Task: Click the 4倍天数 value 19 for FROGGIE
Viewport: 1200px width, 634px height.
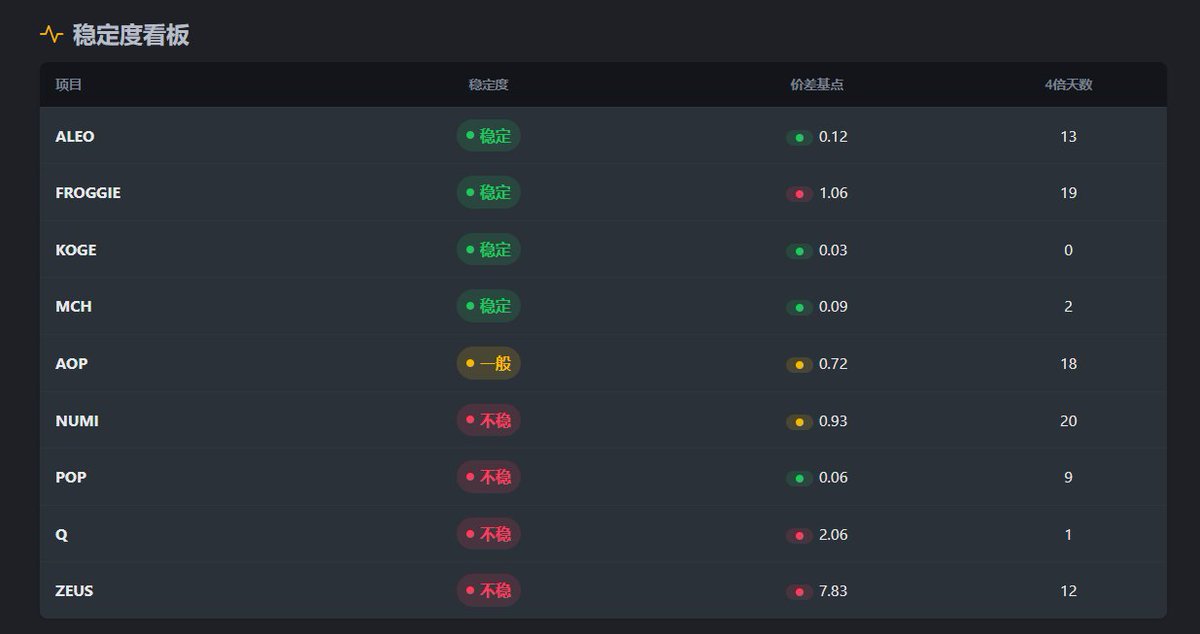Action: pyautogui.click(x=1068, y=193)
